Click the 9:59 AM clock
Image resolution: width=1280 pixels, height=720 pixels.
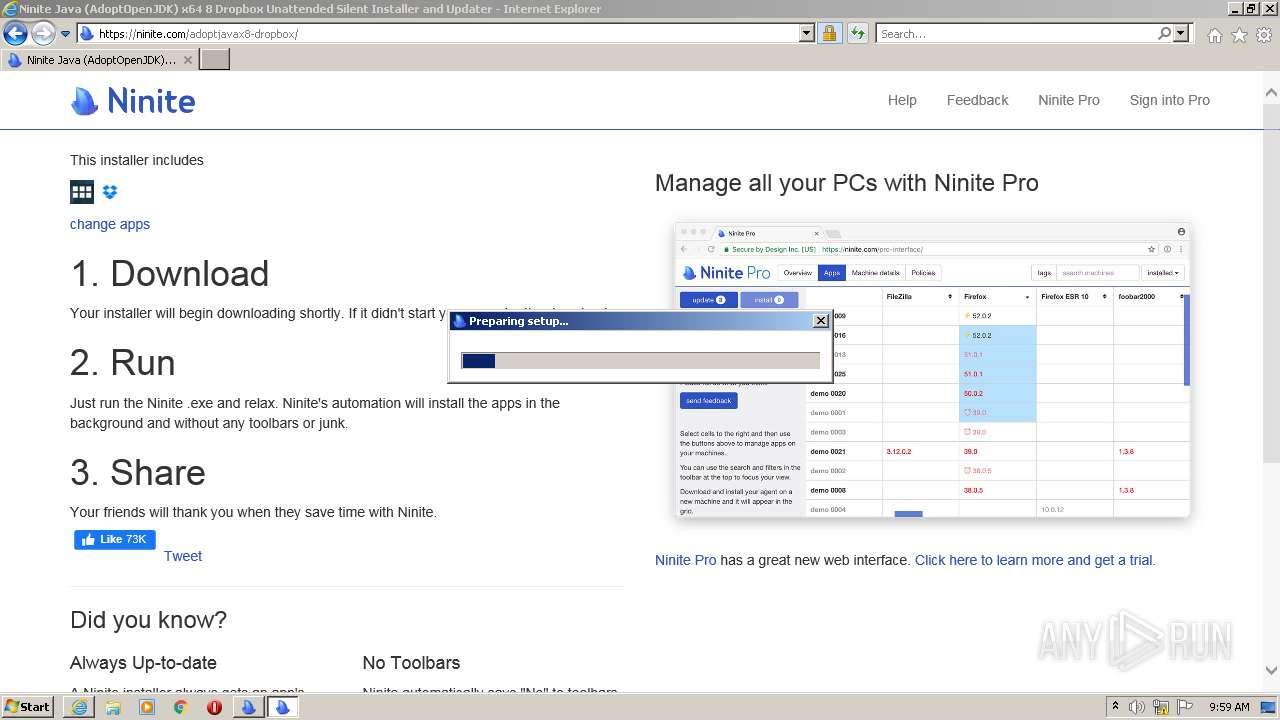(x=1229, y=707)
